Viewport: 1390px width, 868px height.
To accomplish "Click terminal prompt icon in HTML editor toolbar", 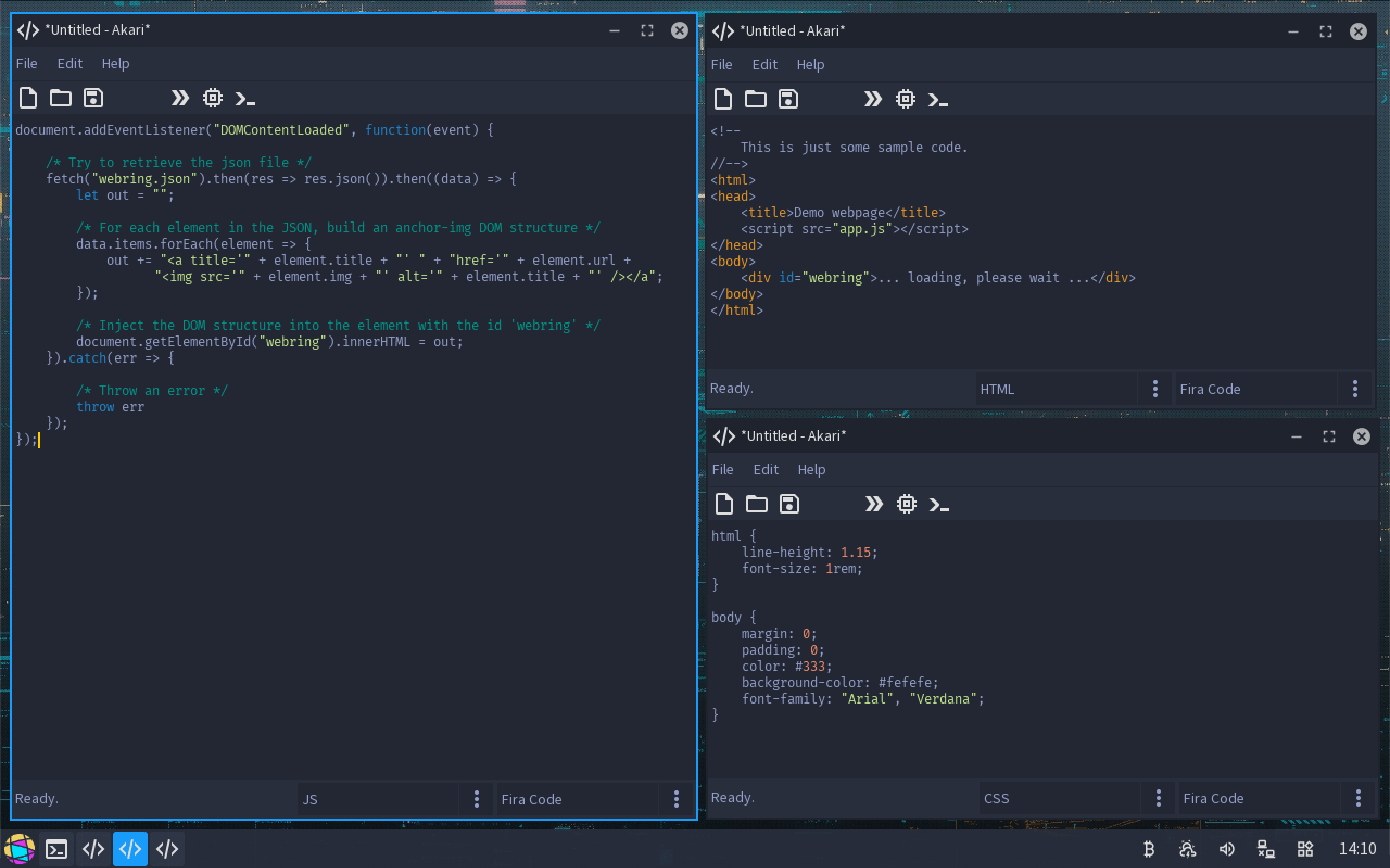I will pos(938,99).
